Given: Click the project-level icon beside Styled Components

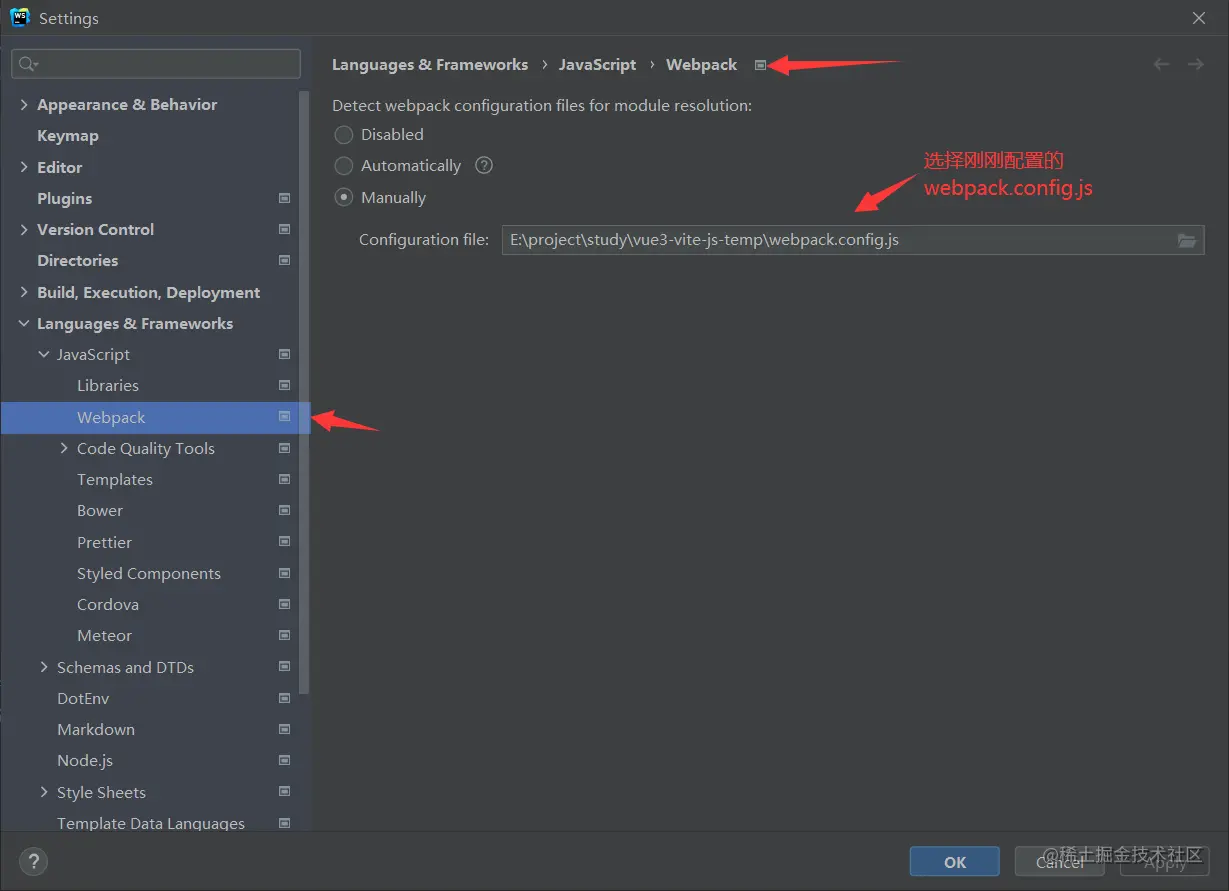Looking at the screenshot, I should (284, 573).
